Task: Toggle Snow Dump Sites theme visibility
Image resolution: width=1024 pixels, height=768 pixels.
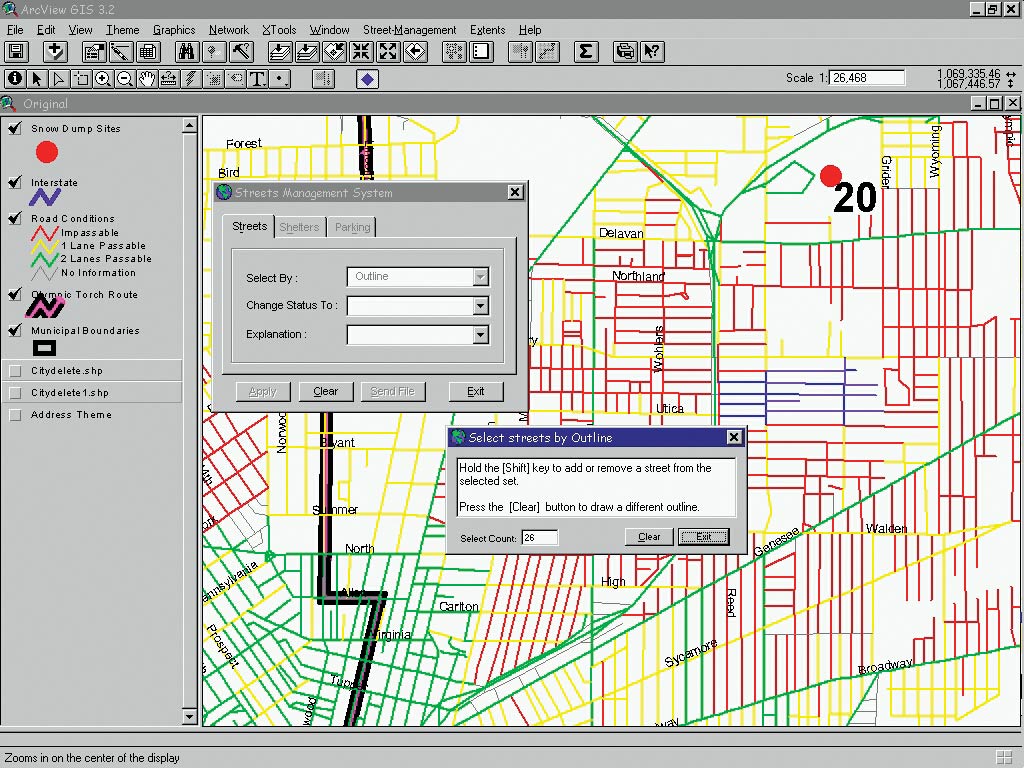Action: tap(15, 128)
